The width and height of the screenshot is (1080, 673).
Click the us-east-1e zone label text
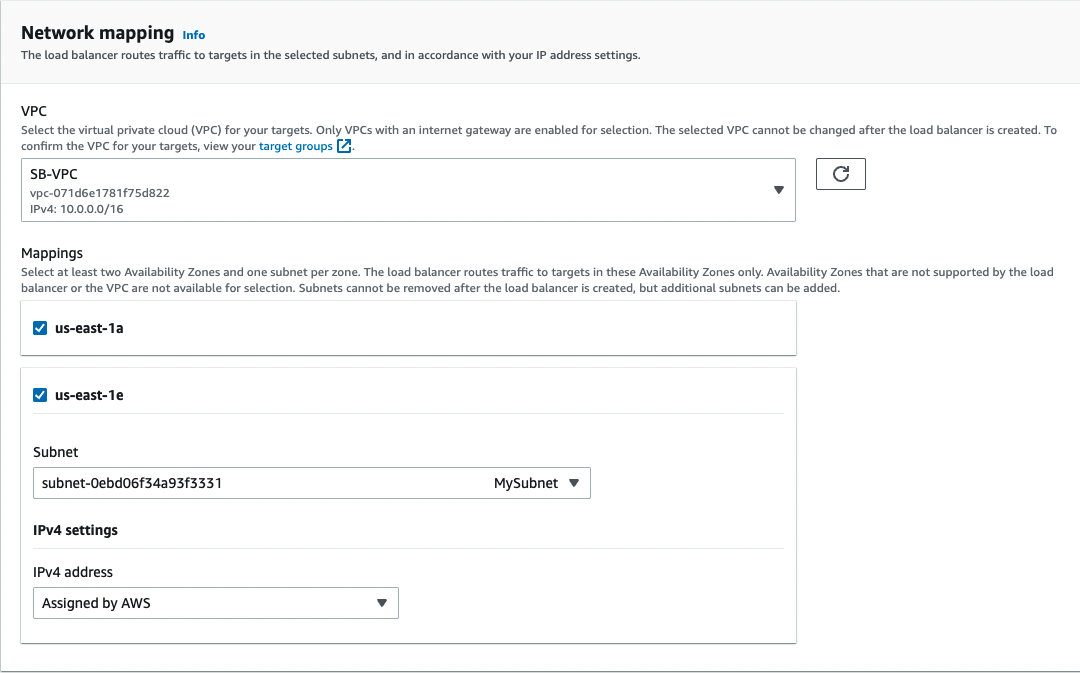tap(89, 395)
